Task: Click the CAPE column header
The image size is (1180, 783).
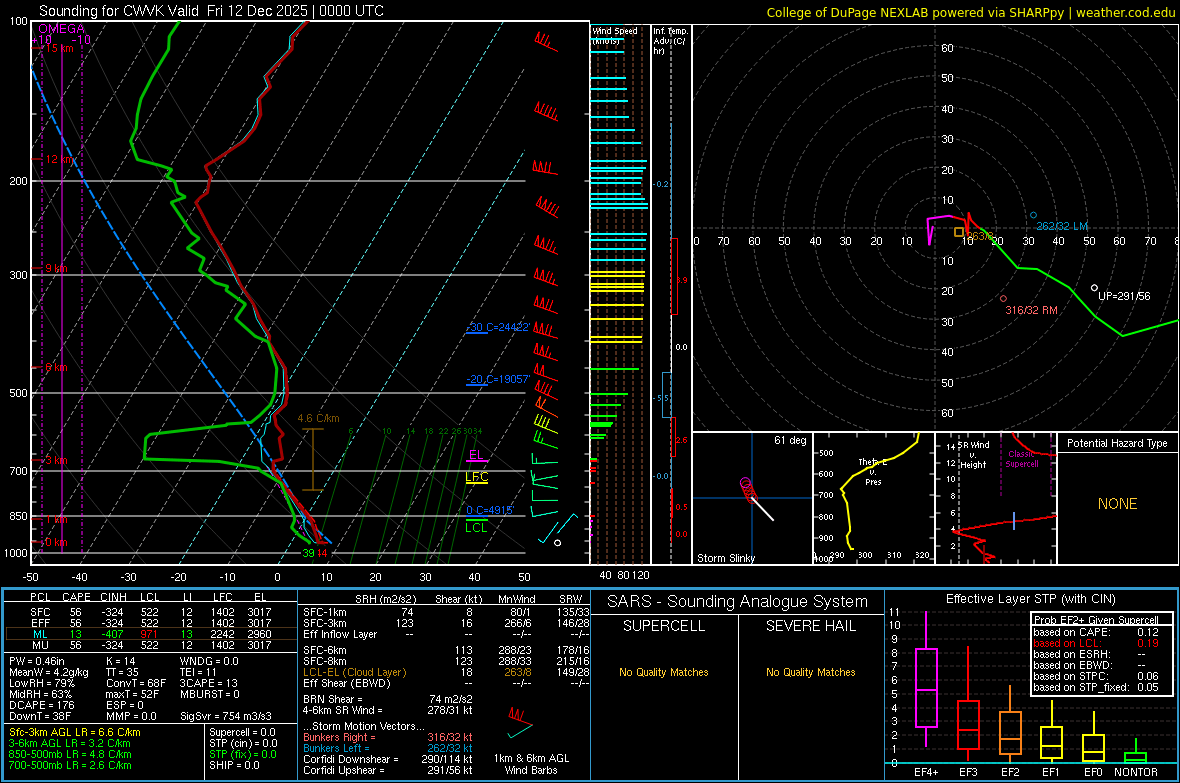Action: [76, 597]
